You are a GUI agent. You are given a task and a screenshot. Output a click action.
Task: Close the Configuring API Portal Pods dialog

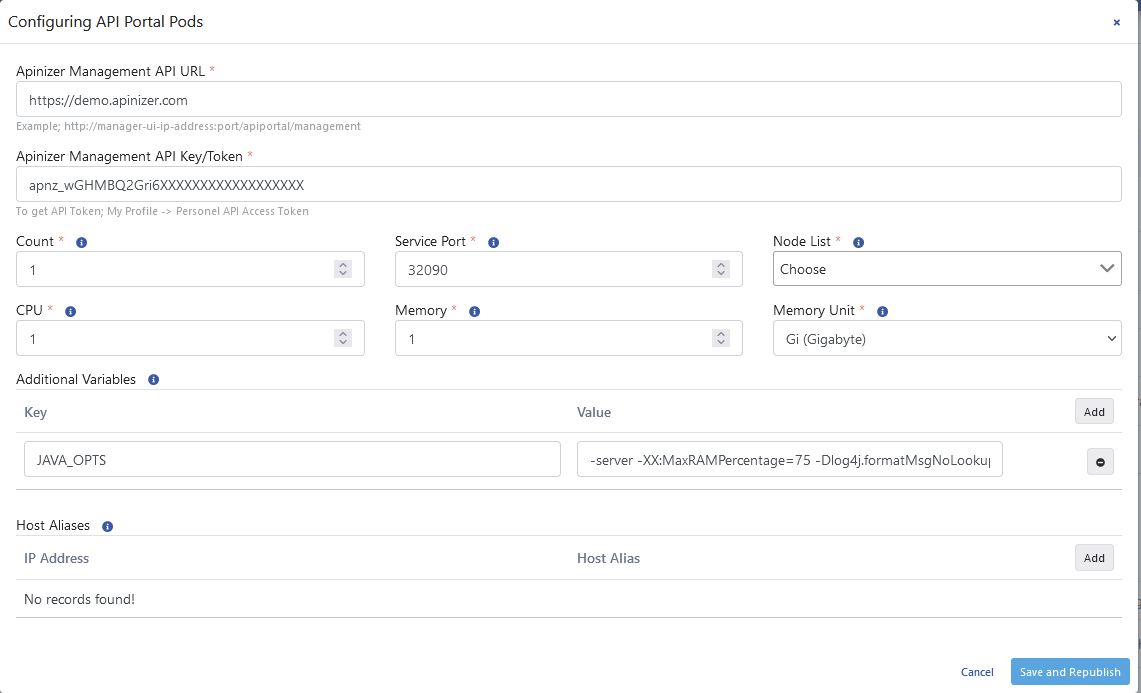(x=1117, y=22)
